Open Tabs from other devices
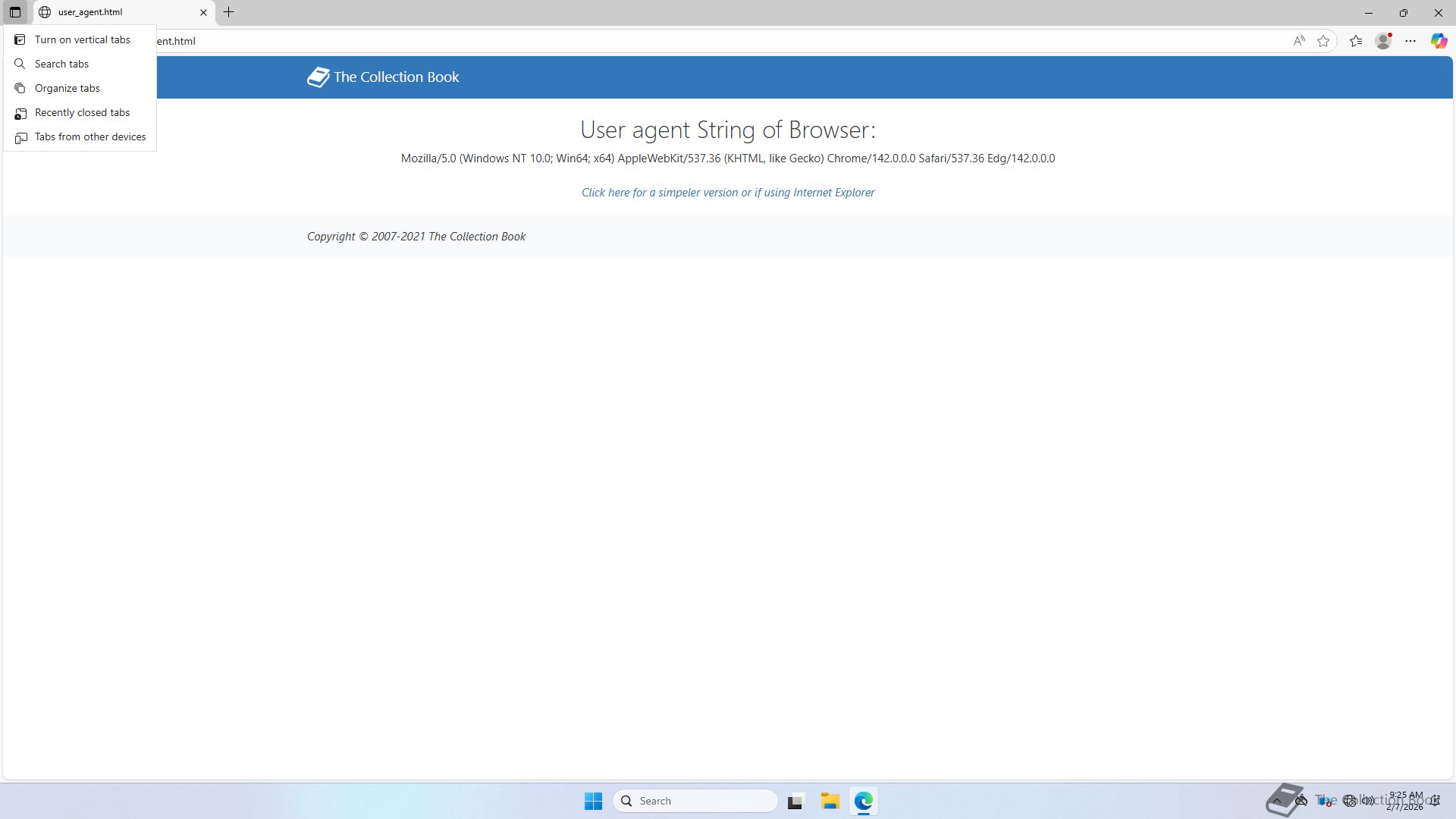Screen dimensions: 1456x819 point(89,136)
